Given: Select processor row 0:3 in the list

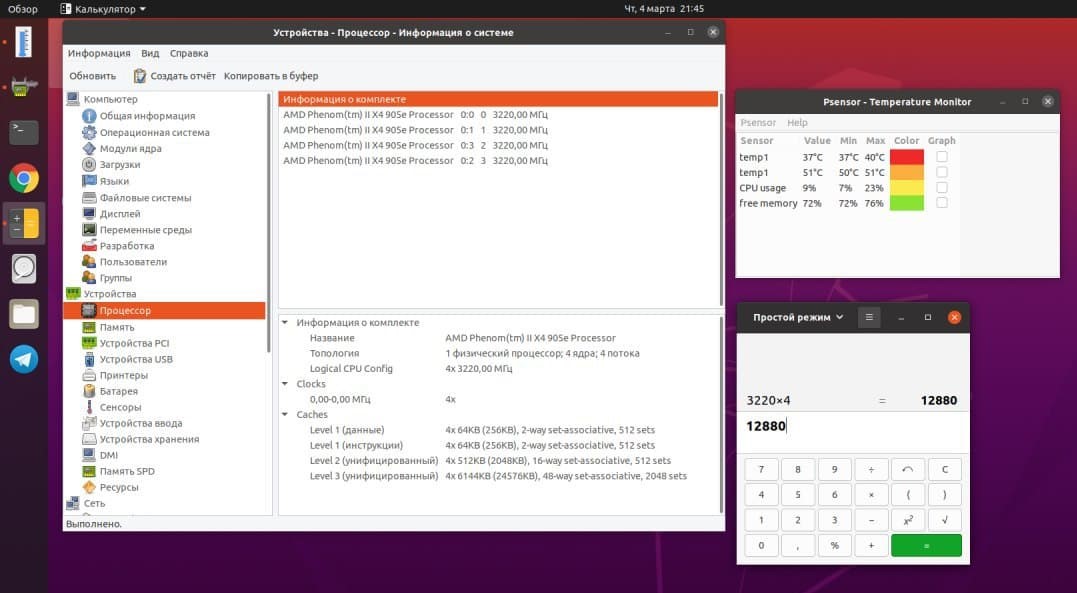Looking at the screenshot, I should point(497,145).
